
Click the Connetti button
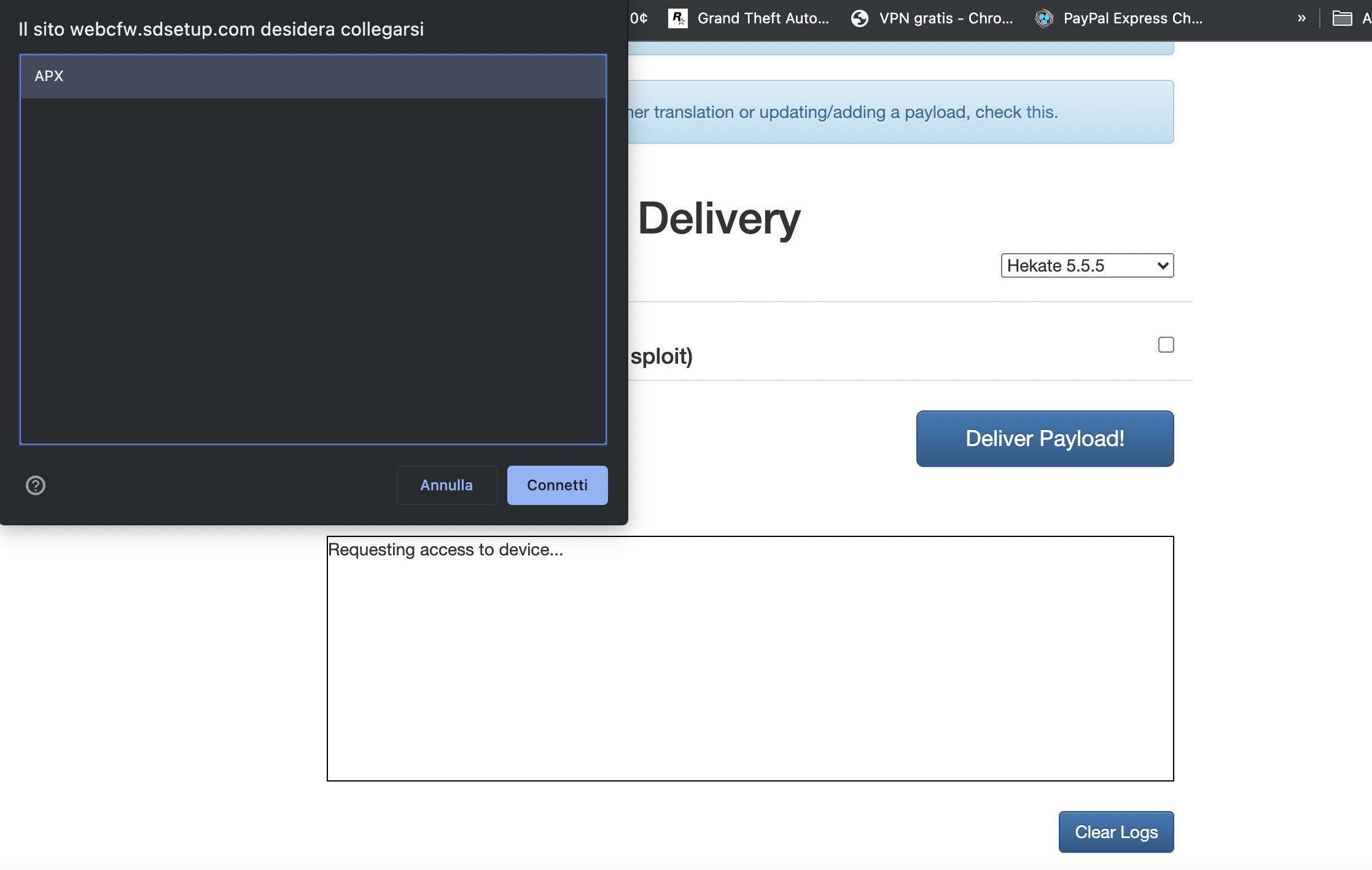click(557, 485)
